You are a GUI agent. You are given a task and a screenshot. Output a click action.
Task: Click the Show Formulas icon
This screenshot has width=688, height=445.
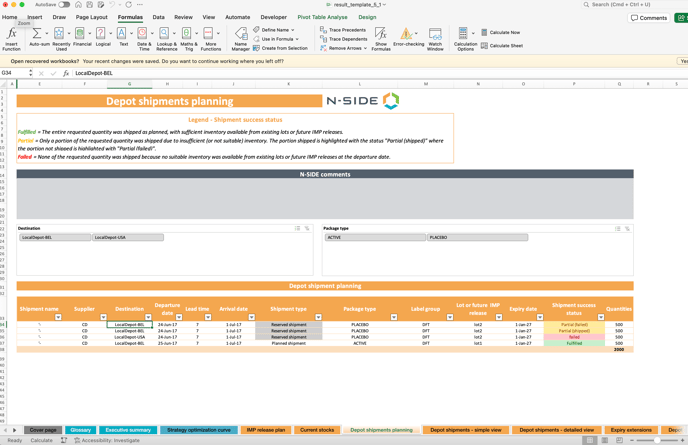point(381,38)
